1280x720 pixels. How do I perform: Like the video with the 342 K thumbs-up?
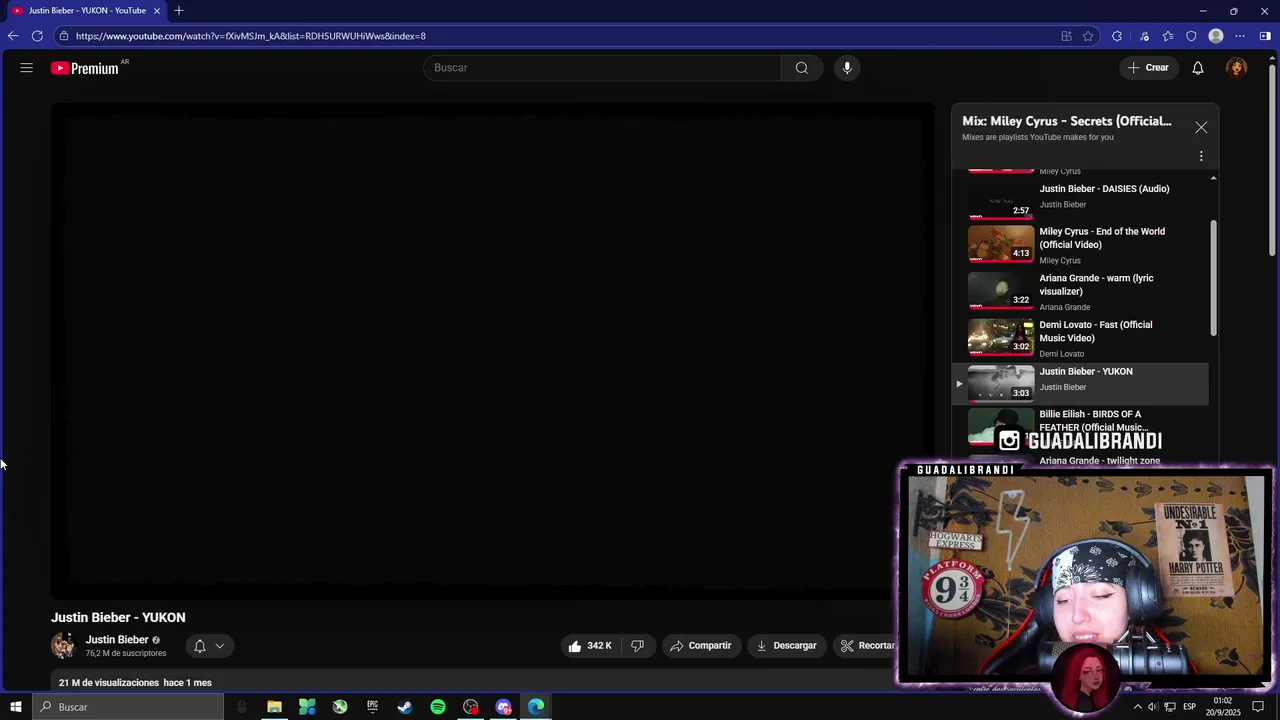[x=589, y=646]
